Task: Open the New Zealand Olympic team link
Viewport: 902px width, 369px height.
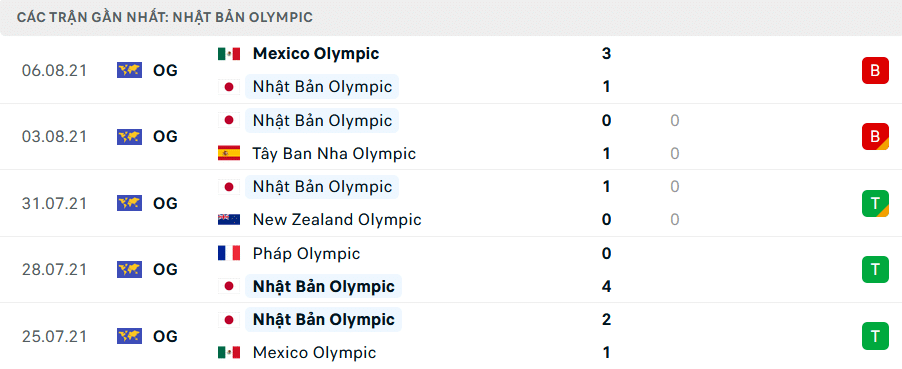Action: coord(337,220)
